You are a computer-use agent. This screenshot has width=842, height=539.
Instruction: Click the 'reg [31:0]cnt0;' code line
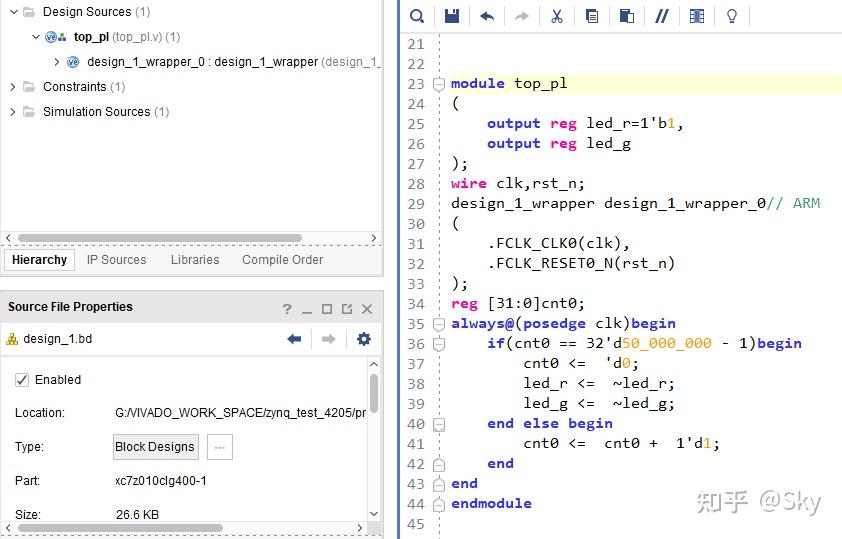tap(518, 304)
